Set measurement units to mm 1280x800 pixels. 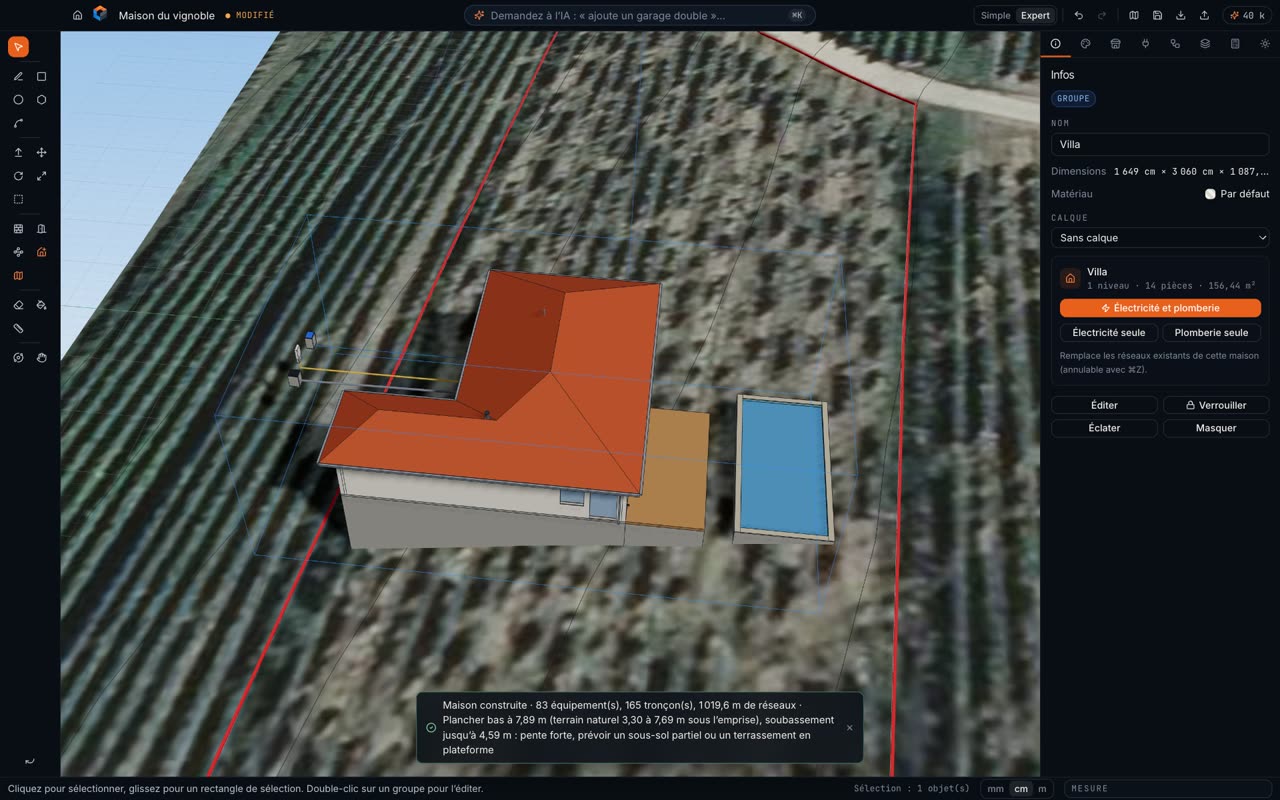(995, 788)
